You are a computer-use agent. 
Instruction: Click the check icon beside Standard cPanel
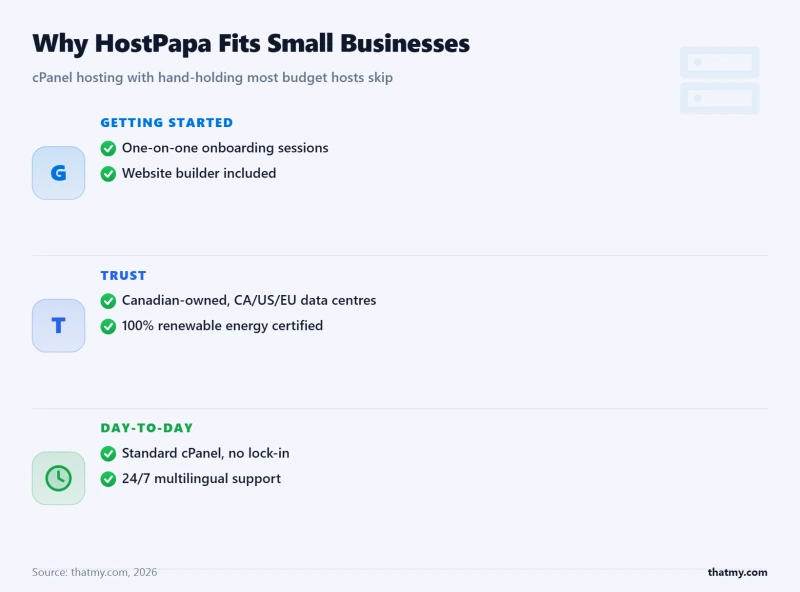point(108,454)
